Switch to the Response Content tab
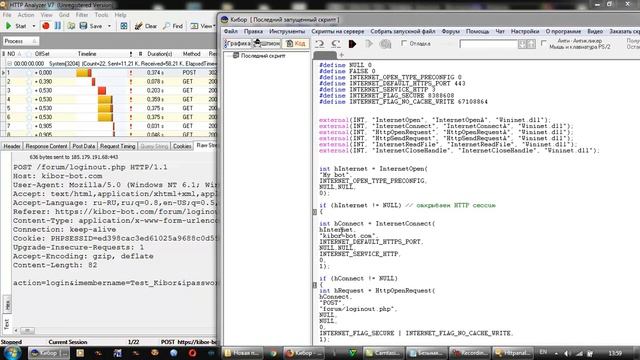This screenshot has height=360, width=640. 46,146
